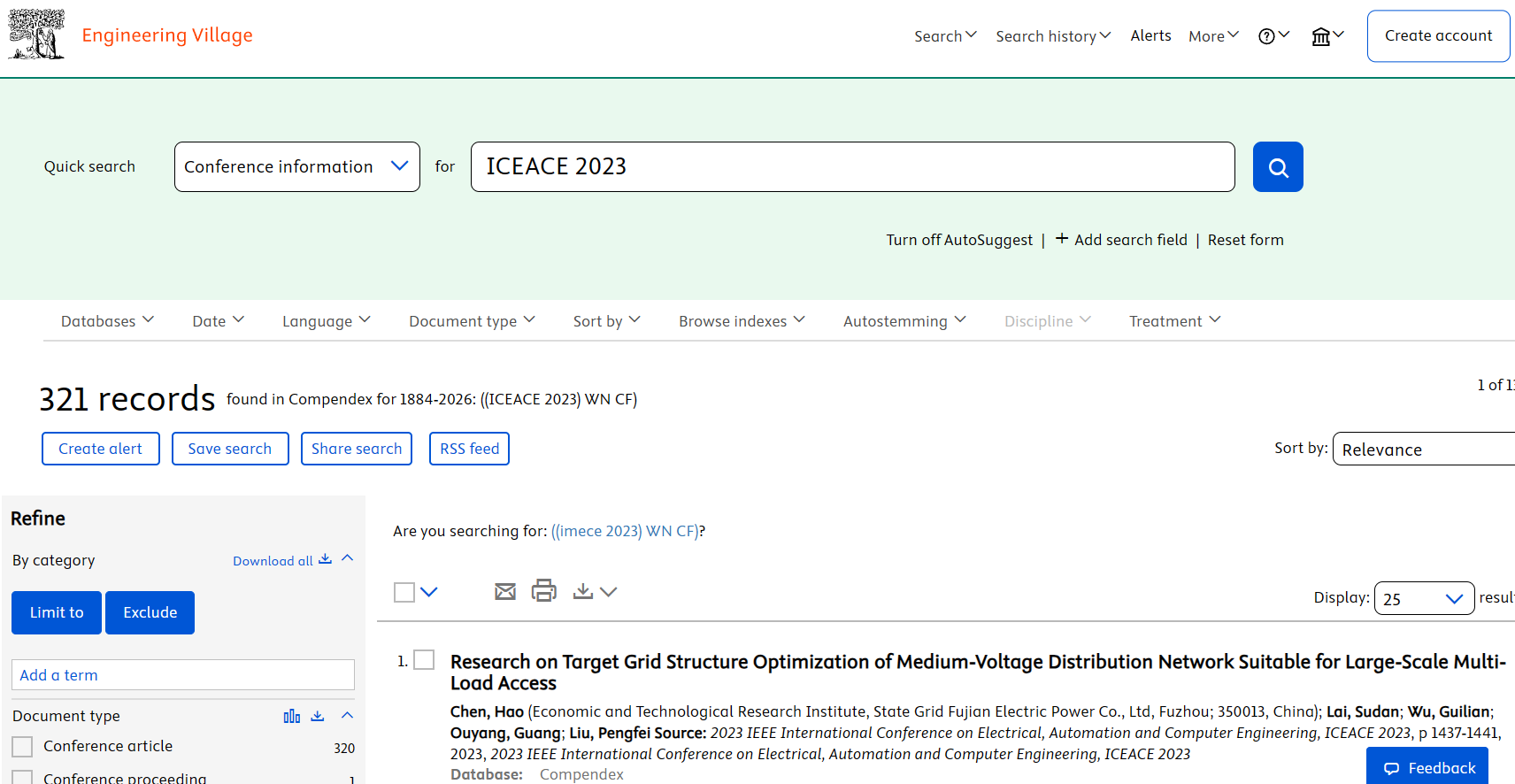Check Conference proceeding filter

pos(22,777)
